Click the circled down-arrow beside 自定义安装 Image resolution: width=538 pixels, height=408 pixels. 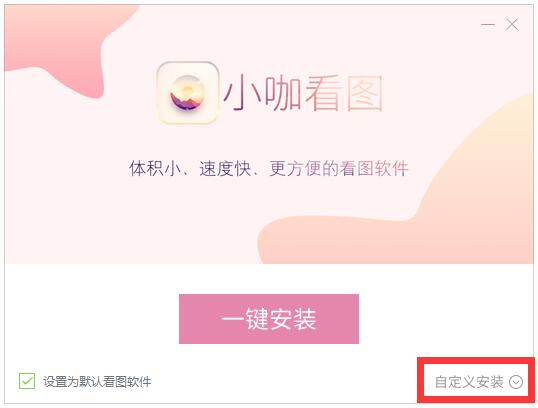pyautogui.click(x=516, y=382)
